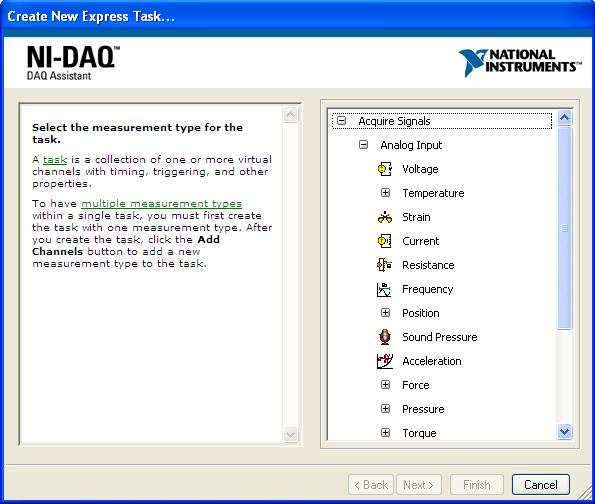
Task: Expand the Position node
Action: 386,313
